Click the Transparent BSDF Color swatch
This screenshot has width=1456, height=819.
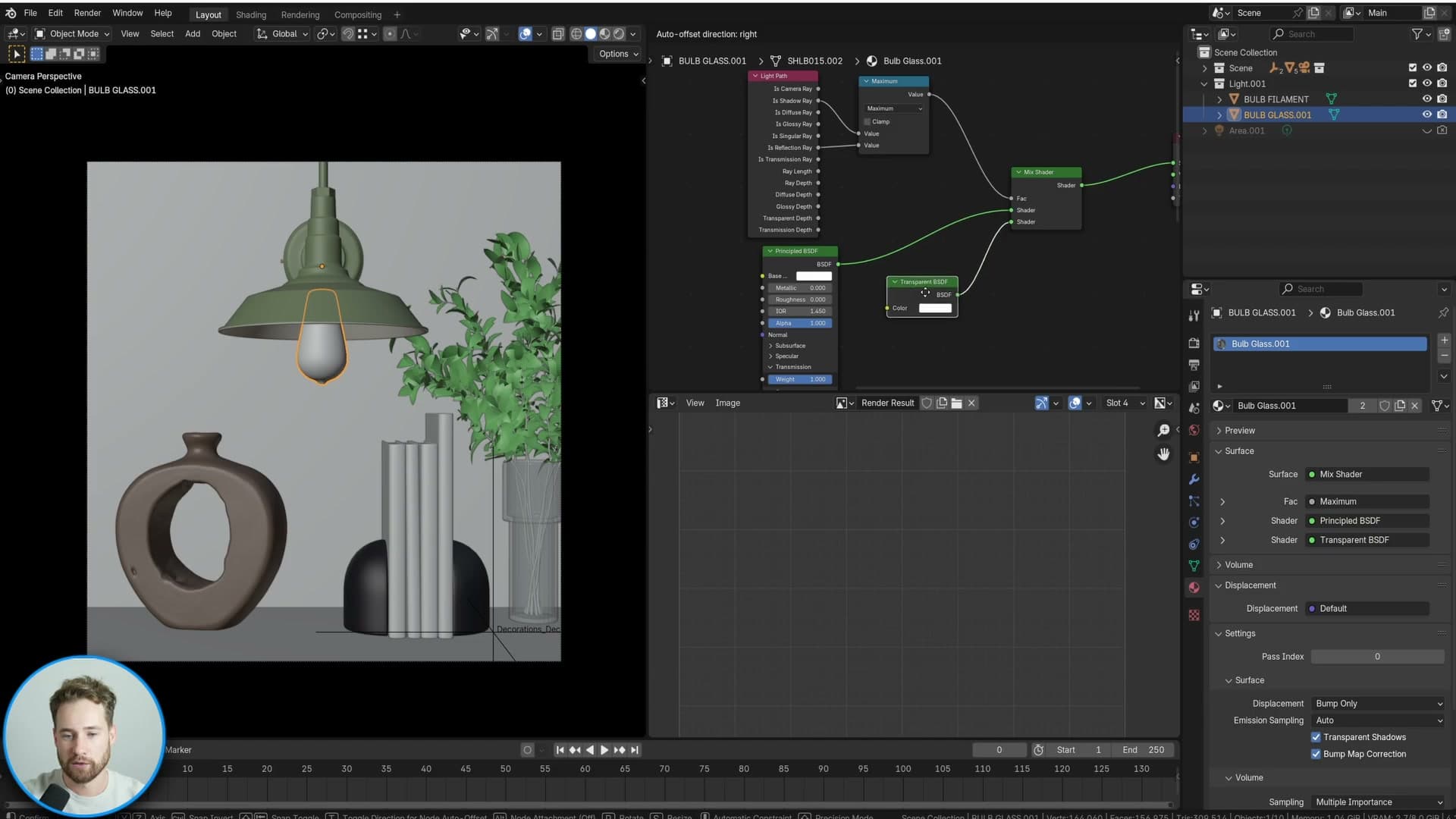pyautogui.click(x=935, y=308)
